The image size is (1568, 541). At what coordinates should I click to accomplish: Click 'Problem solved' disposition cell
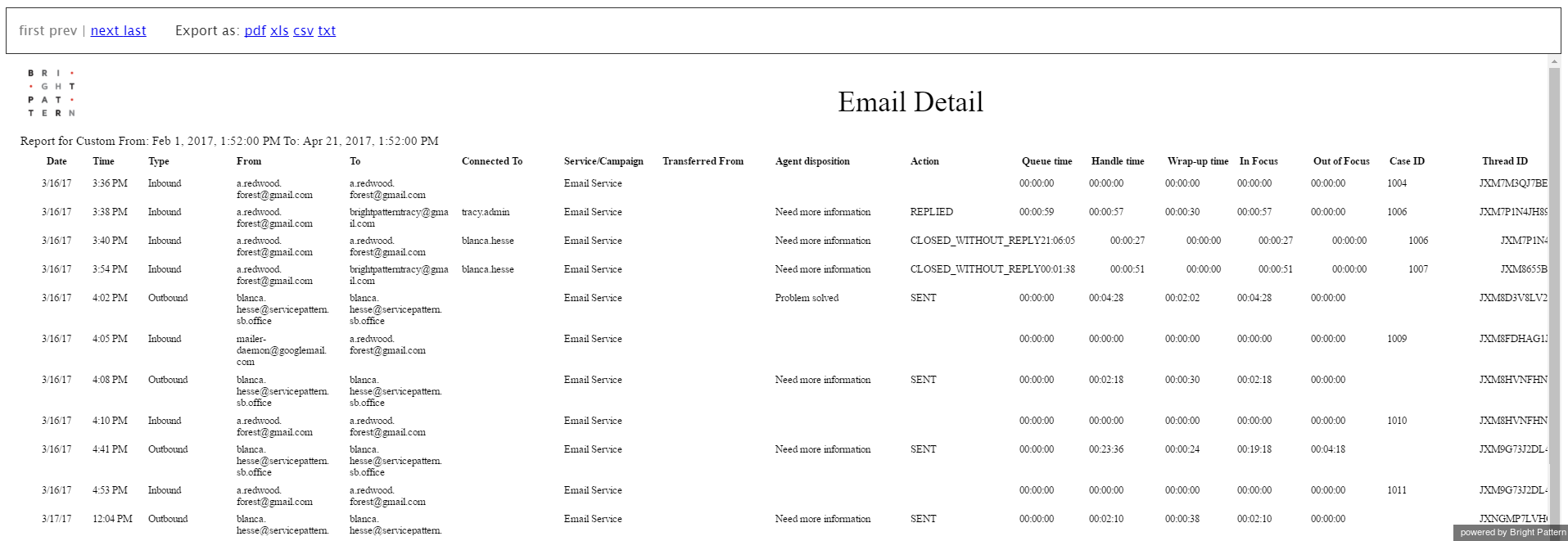click(x=807, y=298)
